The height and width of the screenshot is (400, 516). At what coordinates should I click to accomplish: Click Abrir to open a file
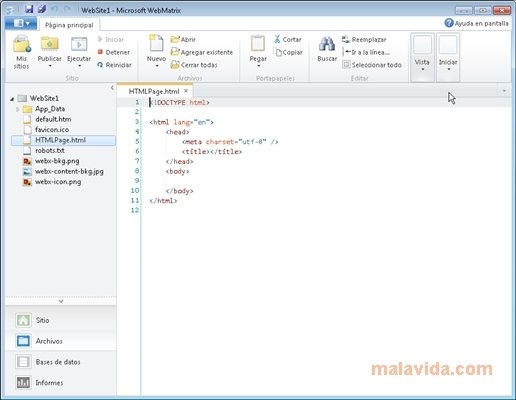pyautogui.click(x=183, y=39)
